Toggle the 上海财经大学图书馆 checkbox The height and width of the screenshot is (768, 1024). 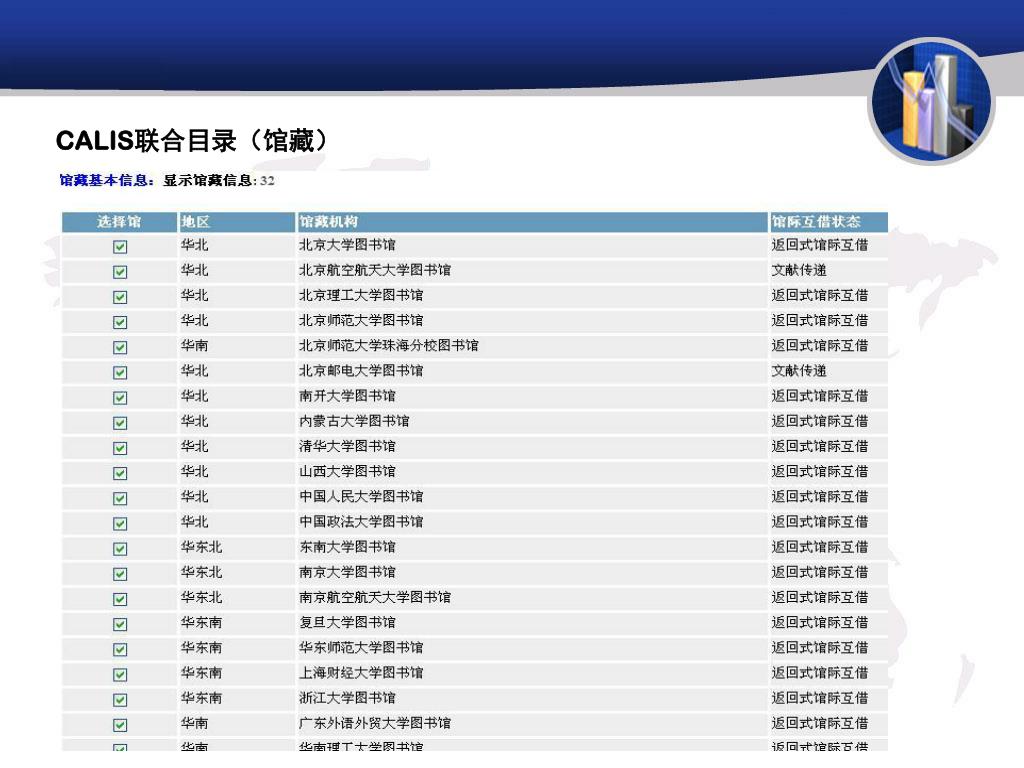tap(120, 675)
